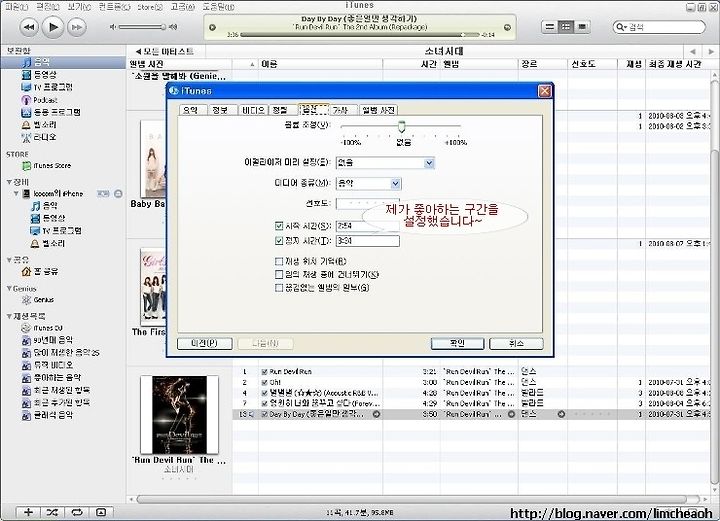
Task: Switch to the 앨범 사진 (Artwork) tab
Action: 378,110
